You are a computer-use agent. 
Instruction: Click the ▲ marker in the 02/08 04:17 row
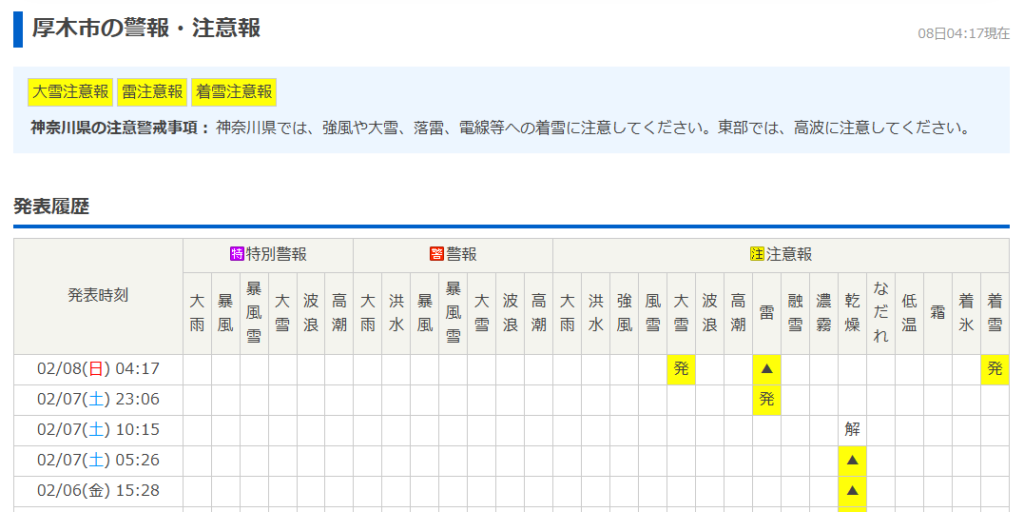coord(767,369)
